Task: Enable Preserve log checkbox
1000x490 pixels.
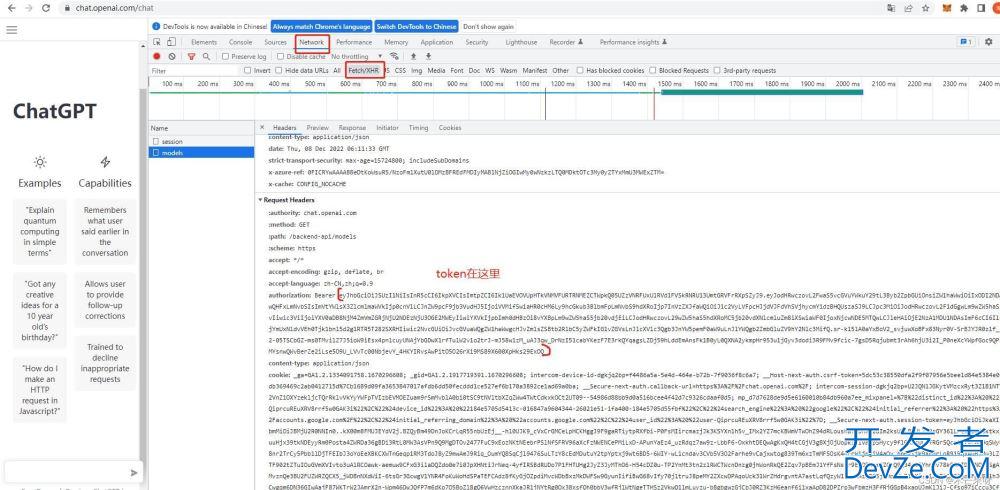Action: 226,56
